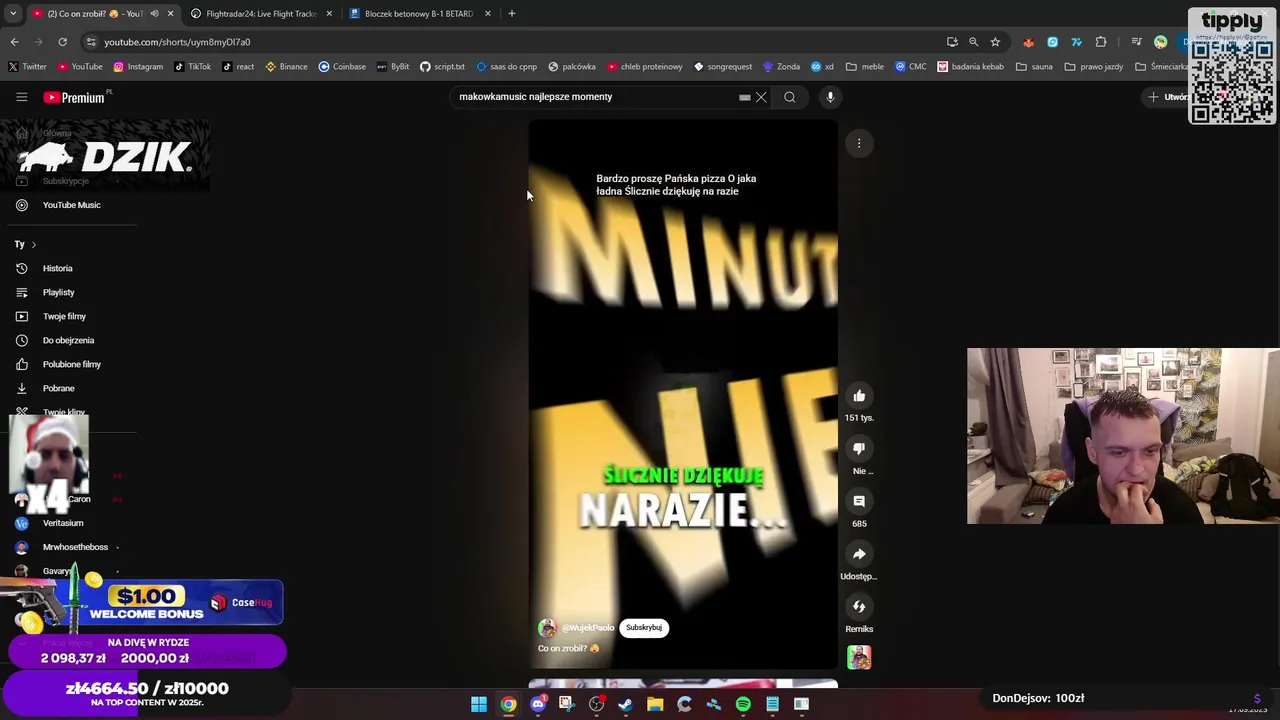
Task: Open the on-screen keyboard icon in search
Action: (744, 97)
